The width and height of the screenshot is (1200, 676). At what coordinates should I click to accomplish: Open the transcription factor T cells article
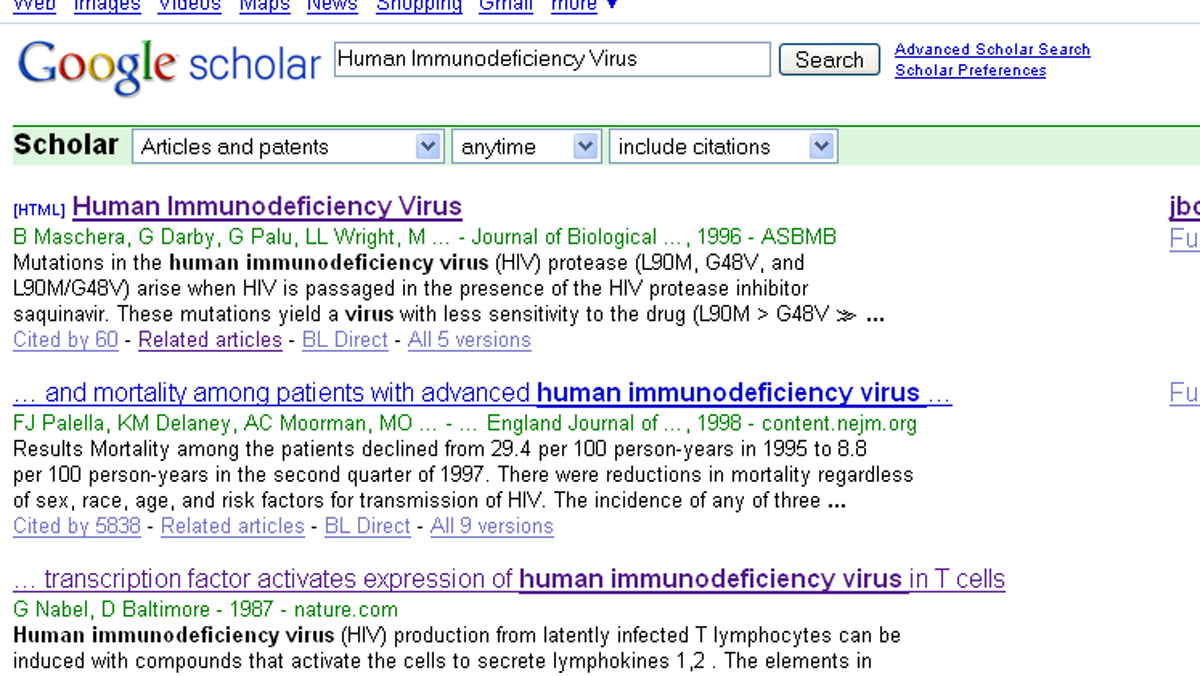click(x=508, y=579)
